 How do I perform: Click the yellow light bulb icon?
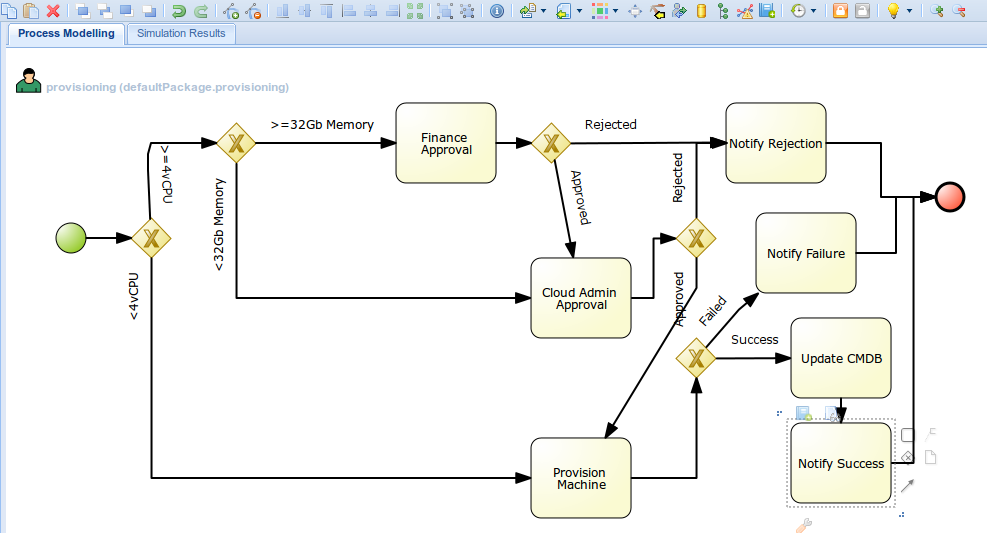pos(893,10)
